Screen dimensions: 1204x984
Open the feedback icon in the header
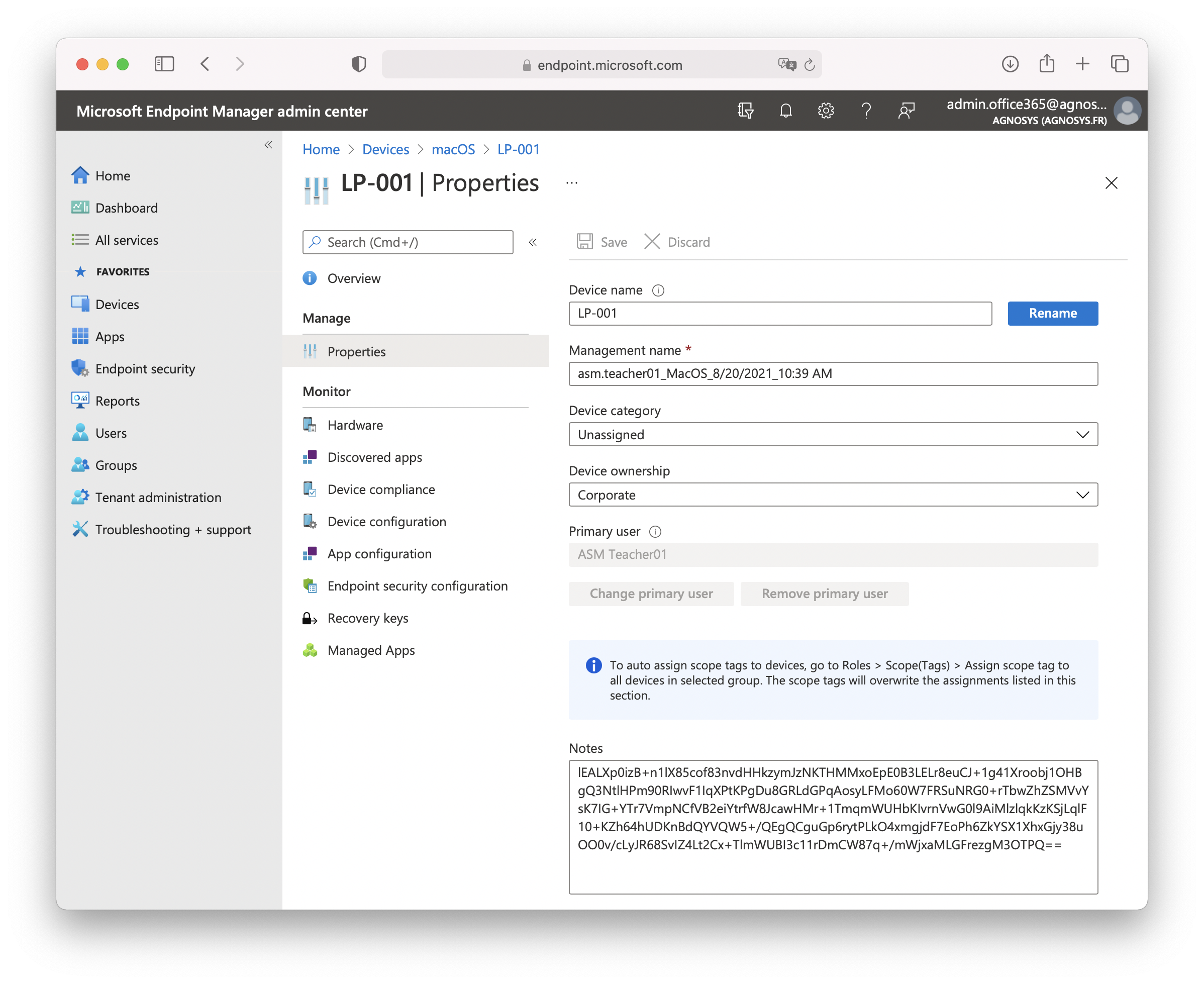pyautogui.click(x=906, y=111)
